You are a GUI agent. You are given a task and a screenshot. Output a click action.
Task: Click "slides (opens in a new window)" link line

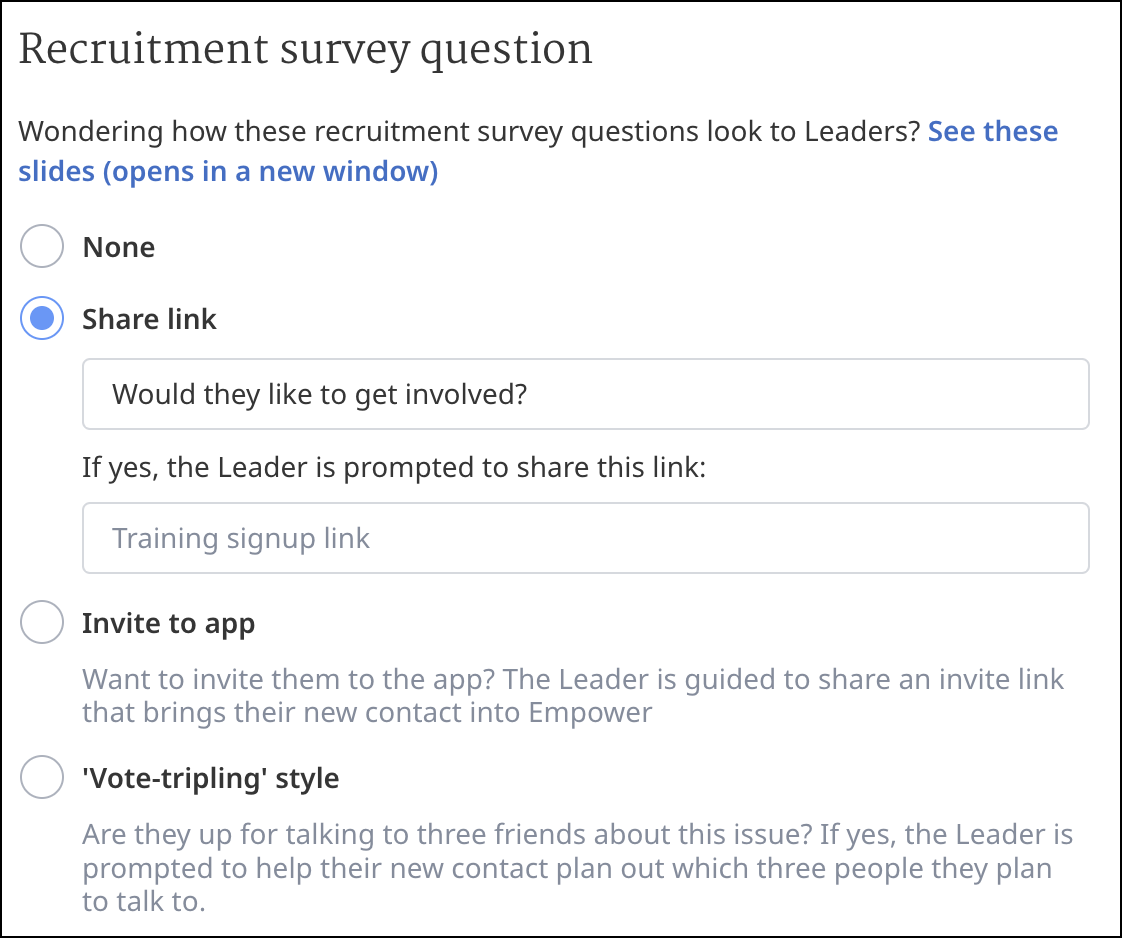[x=228, y=172]
